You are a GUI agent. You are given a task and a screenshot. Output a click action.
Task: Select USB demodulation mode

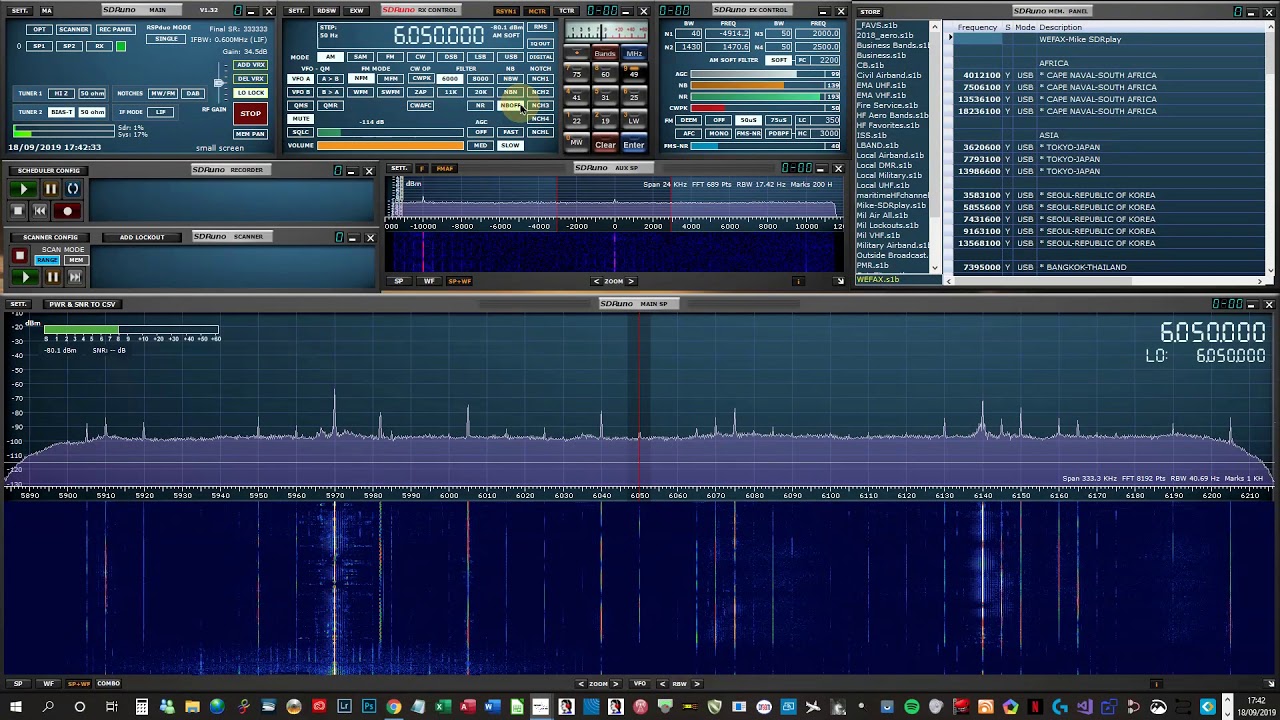tap(510, 57)
